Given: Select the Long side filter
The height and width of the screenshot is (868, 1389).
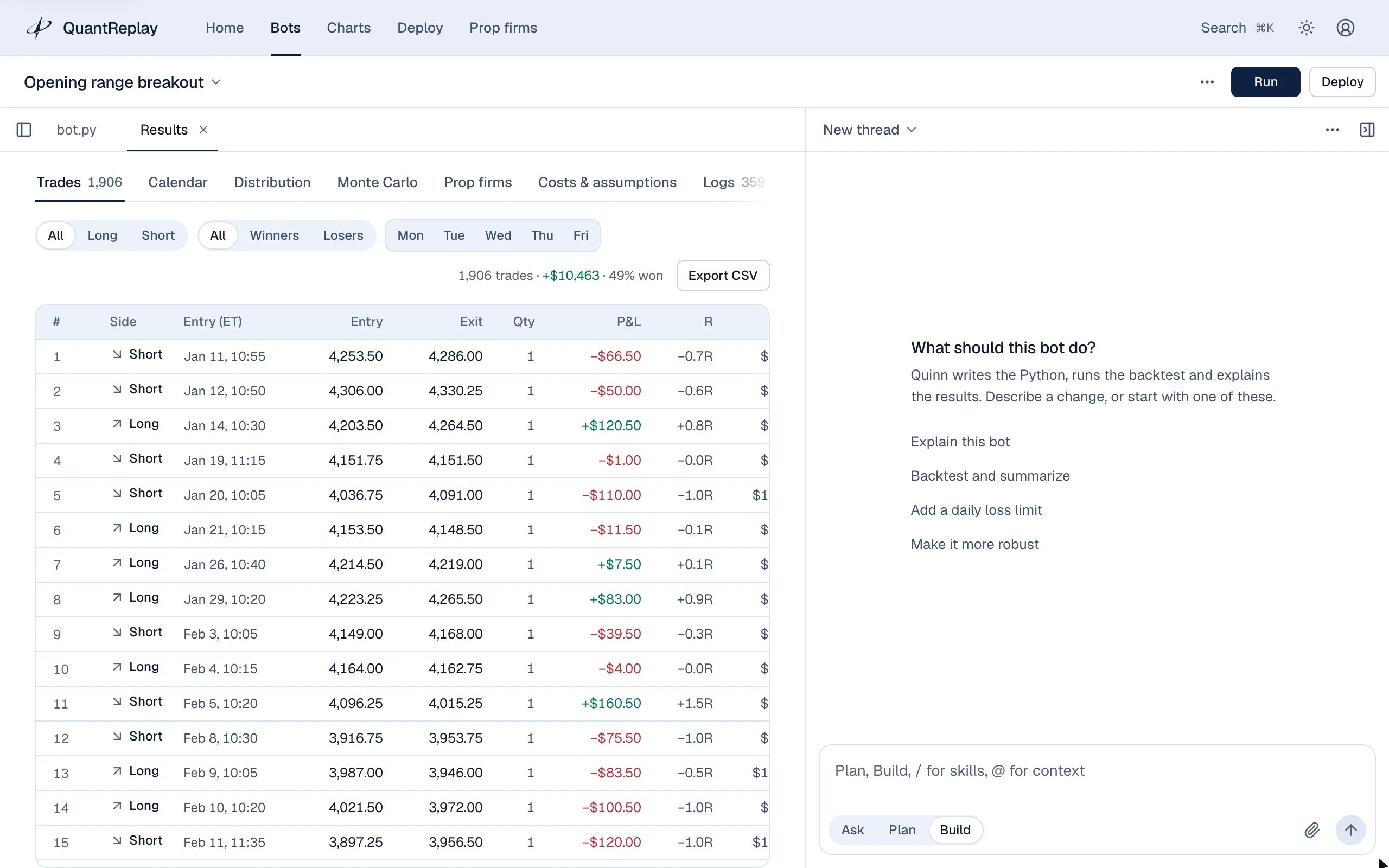Looking at the screenshot, I should click(x=102, y=235).
